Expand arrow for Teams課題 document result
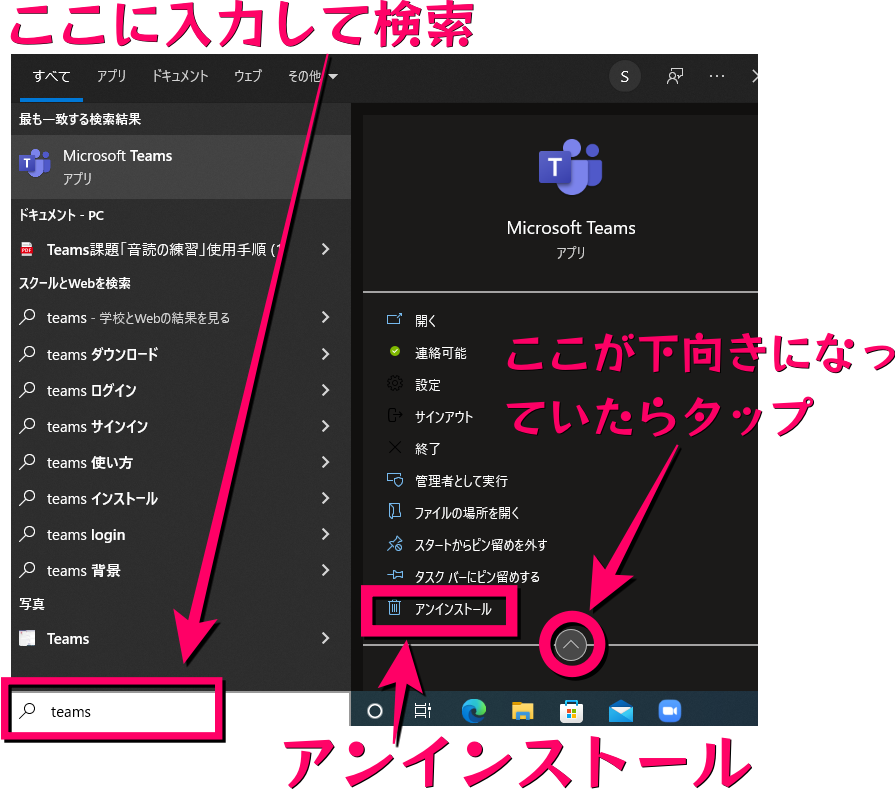The width and height of the screenshot is (895, 789). [325, 249]
